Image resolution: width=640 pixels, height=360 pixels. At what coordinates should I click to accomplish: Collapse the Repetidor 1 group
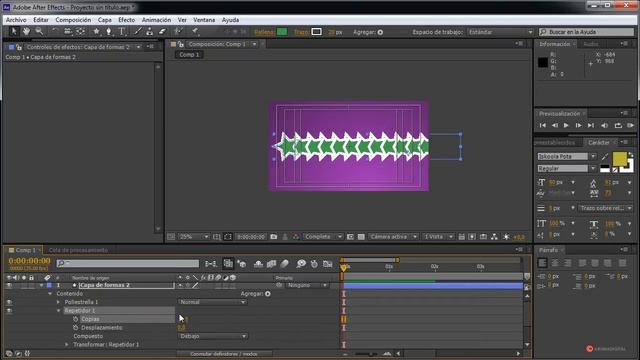58,311
